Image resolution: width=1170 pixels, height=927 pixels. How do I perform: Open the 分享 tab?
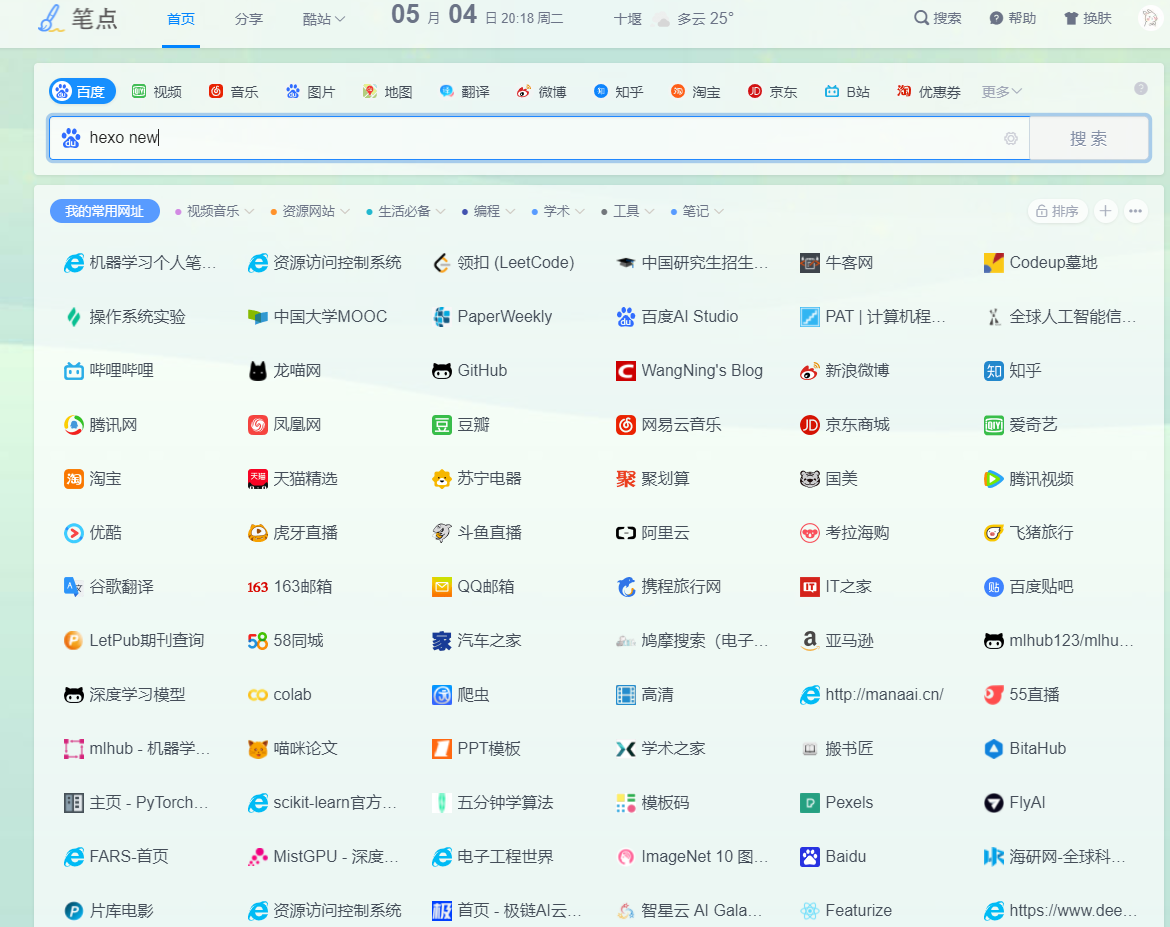click(x=248, y=19)
